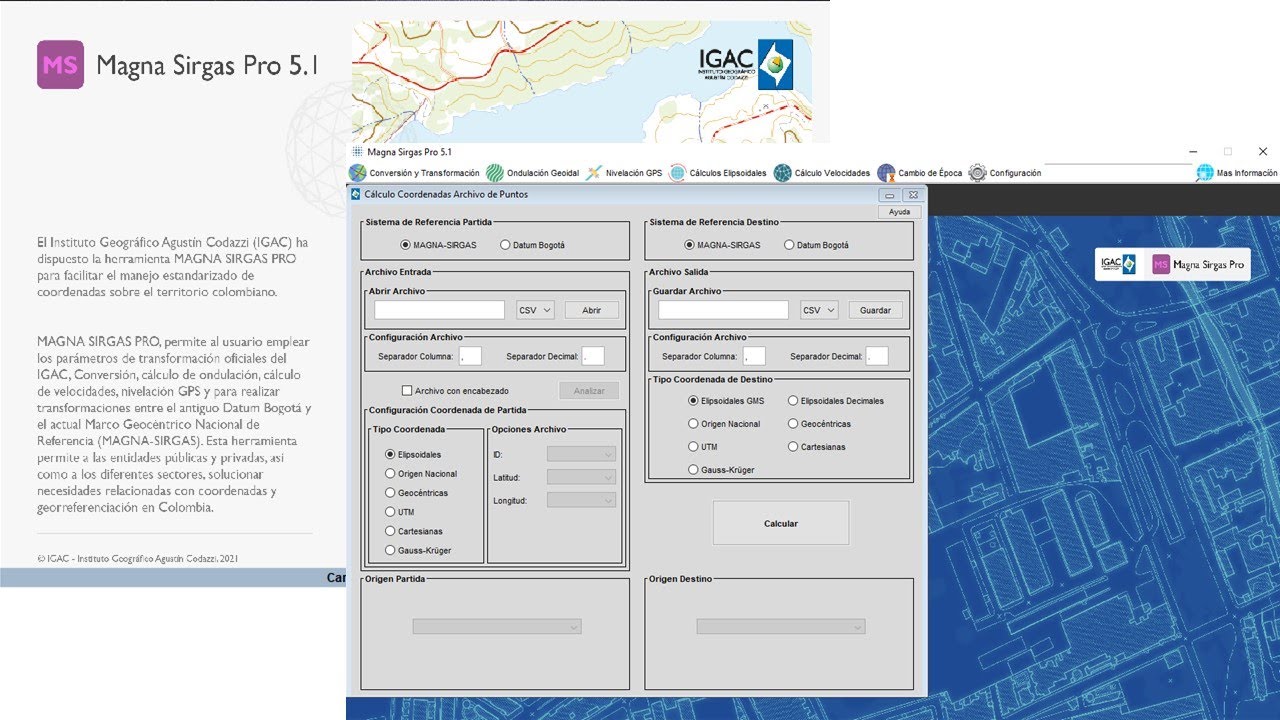
Task: Click the Magna Sirgas Pro window title icon
Action: click(357, 152)
